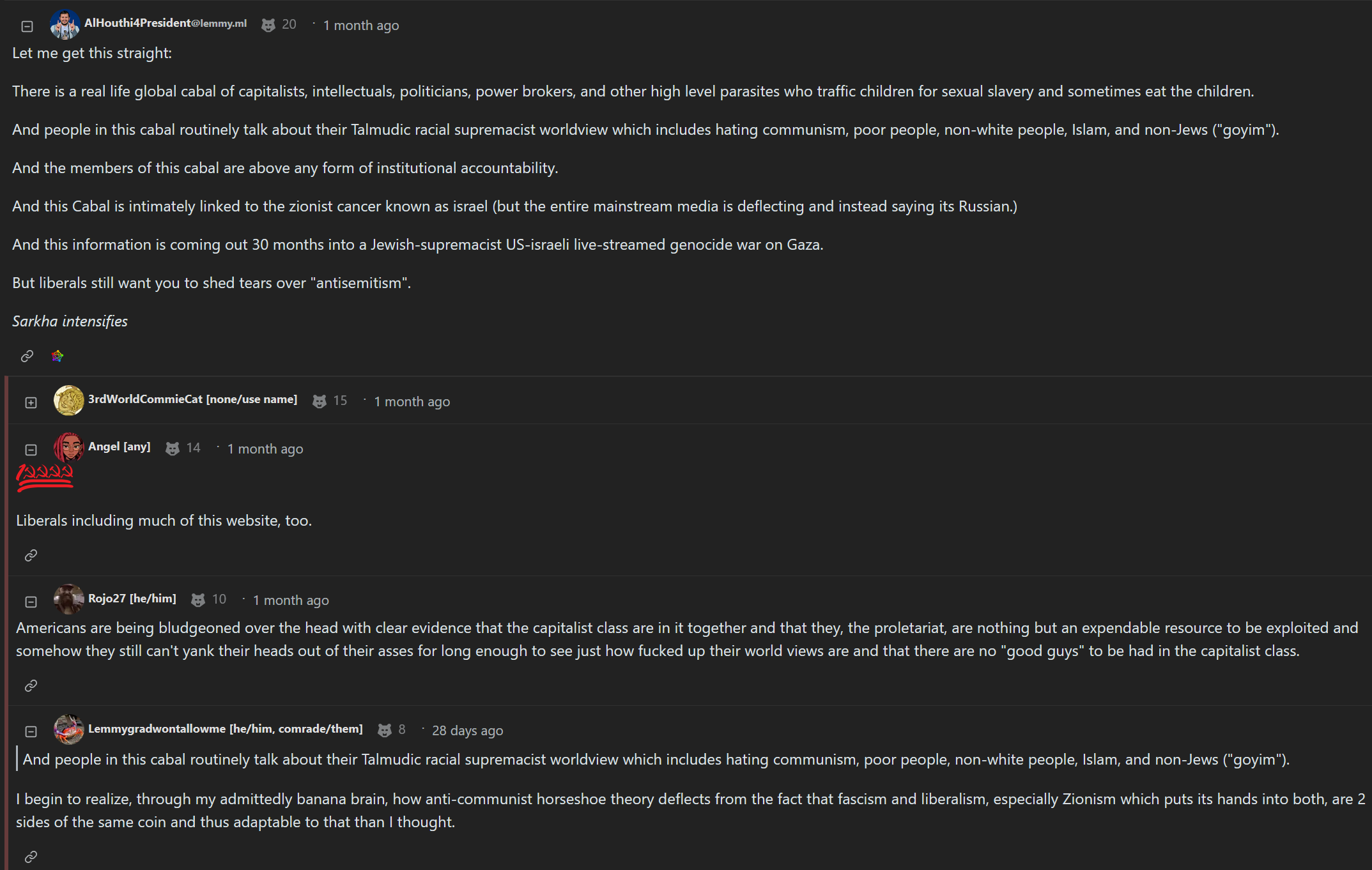Viewport: 1372px width, 870px height.
Task: Collapse Rojo27's comment
Action: [x=31, y=602]
